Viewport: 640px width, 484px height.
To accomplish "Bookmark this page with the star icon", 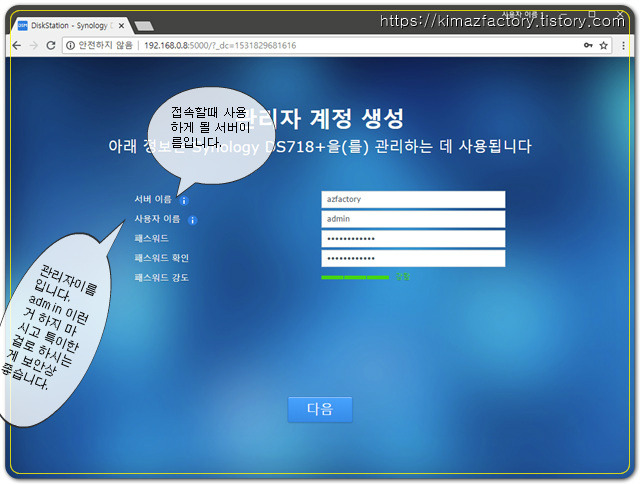I will point(604,45).
